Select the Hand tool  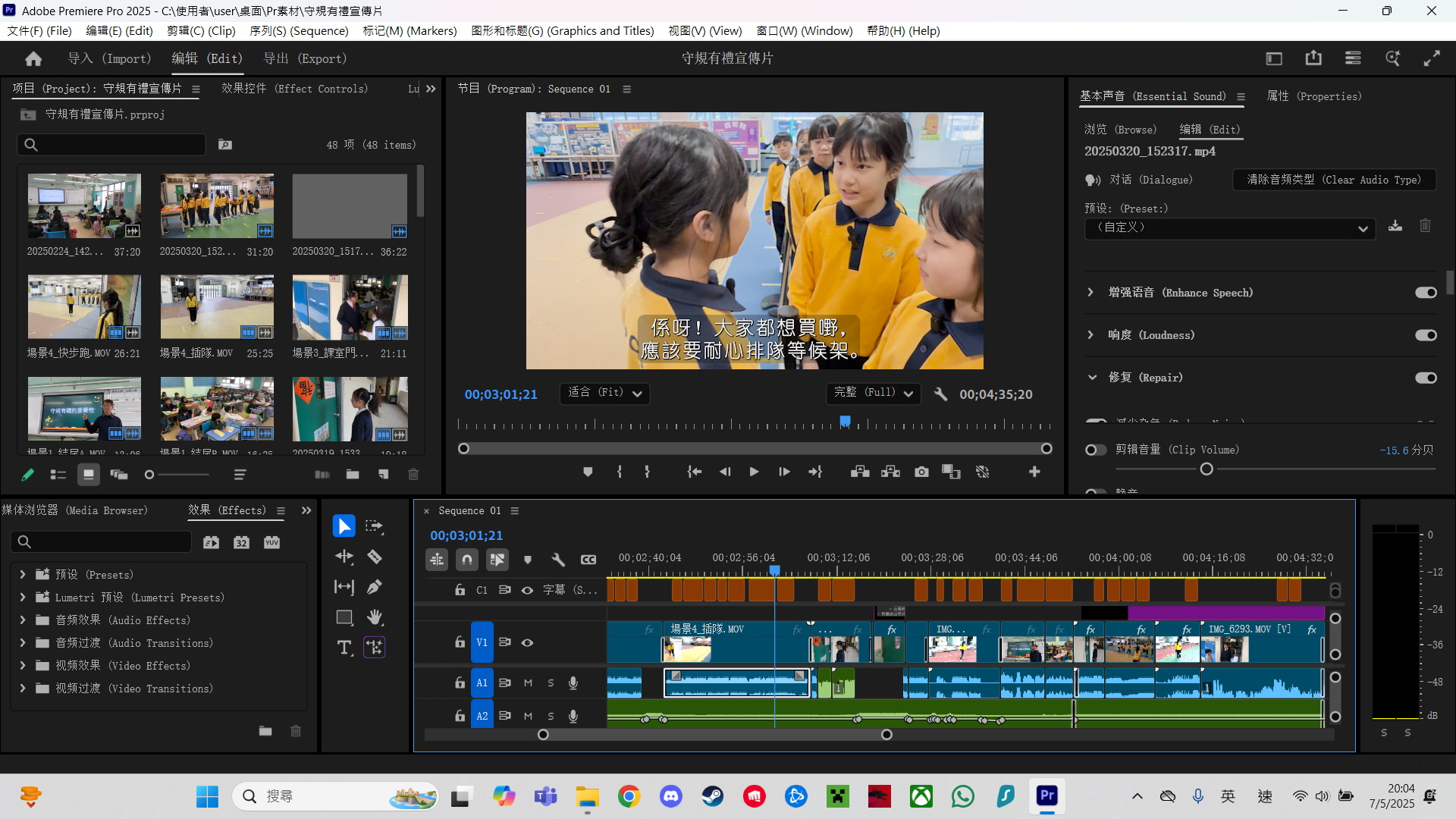pos(375,617)
